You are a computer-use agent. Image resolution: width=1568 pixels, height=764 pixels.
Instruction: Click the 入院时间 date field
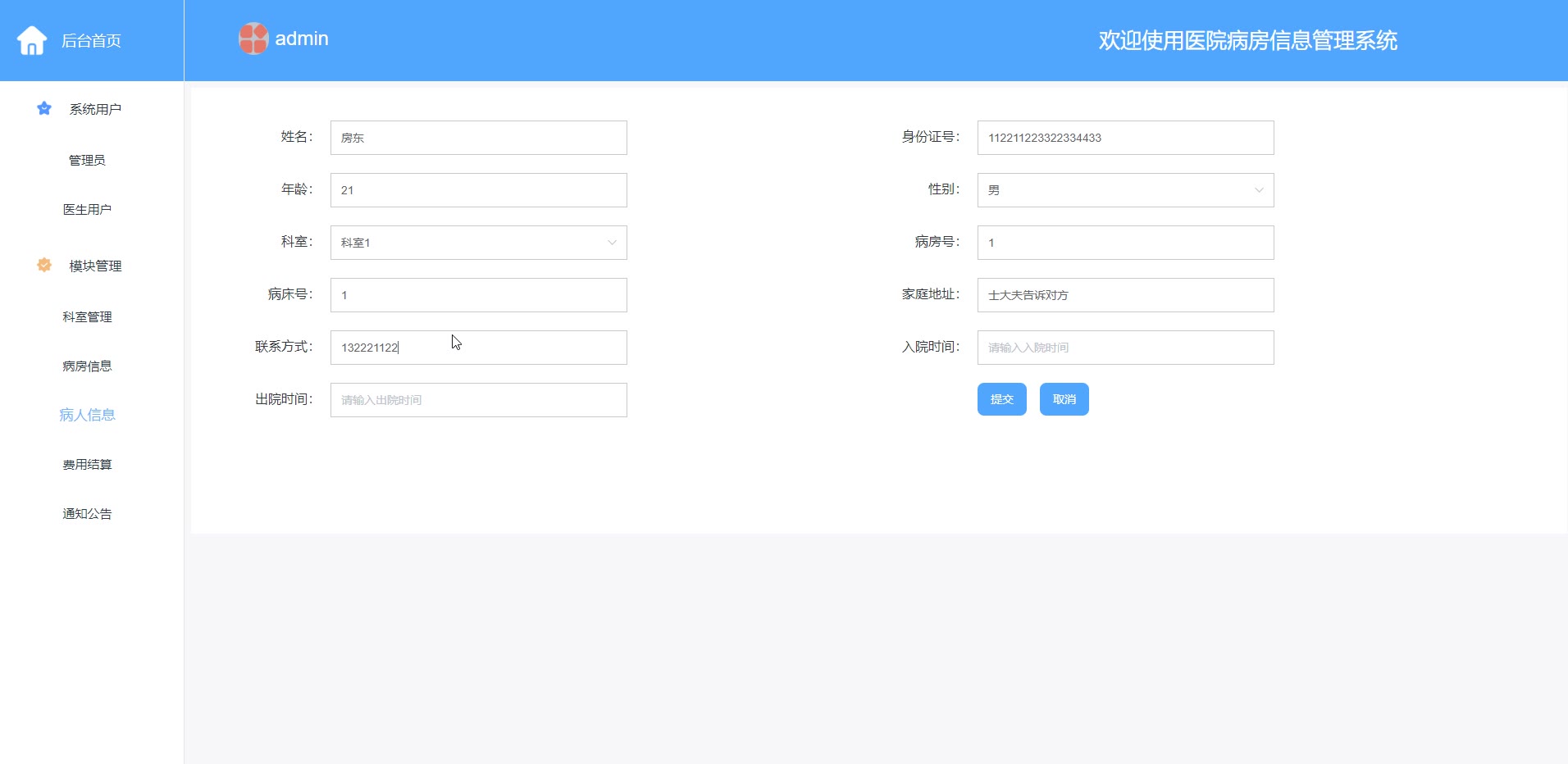pos(1126,348)
